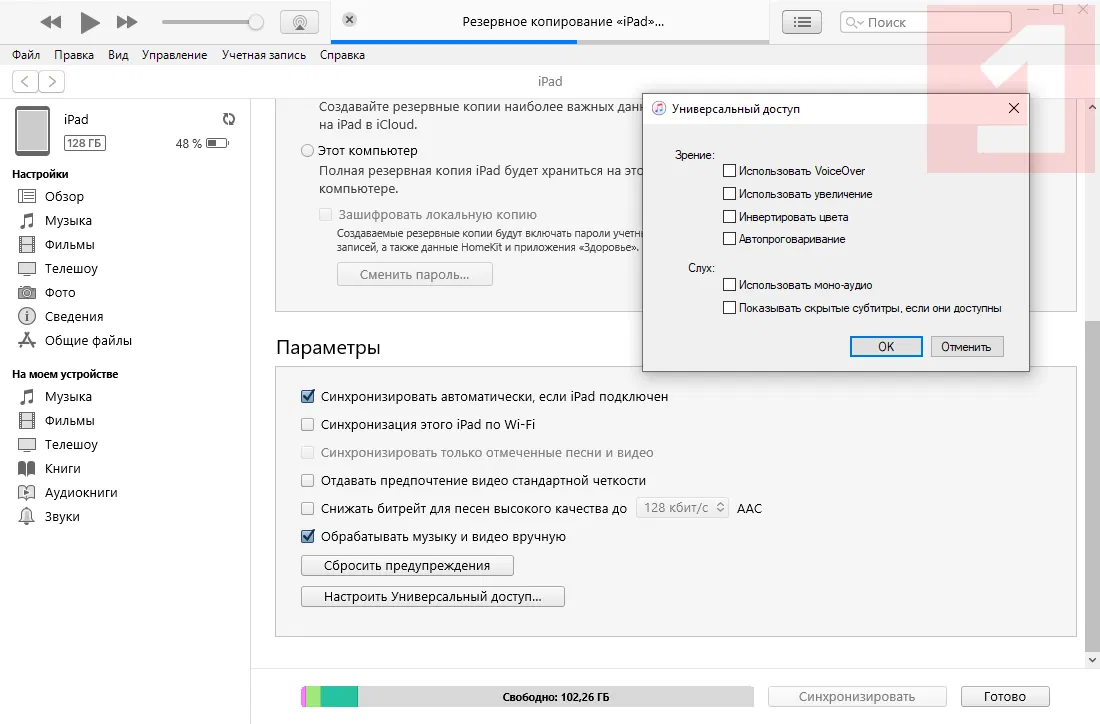This screenshot has width=1100, height=724.
Task: Check Показывать скрытые субтитры option
Action: click(x=730, y=308)
